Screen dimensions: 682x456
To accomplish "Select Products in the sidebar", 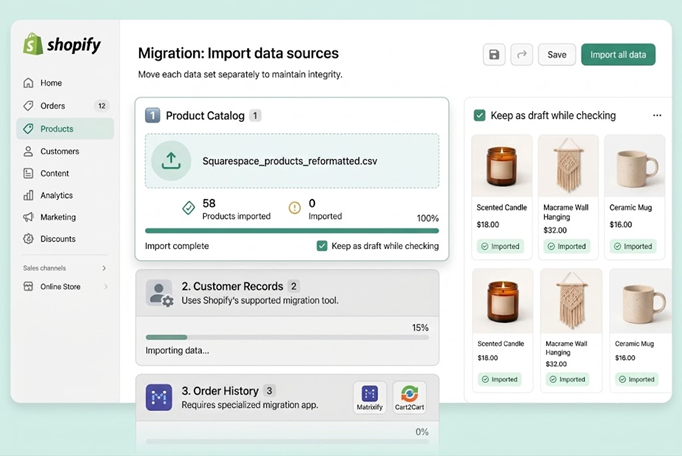I will click(65, 129).
